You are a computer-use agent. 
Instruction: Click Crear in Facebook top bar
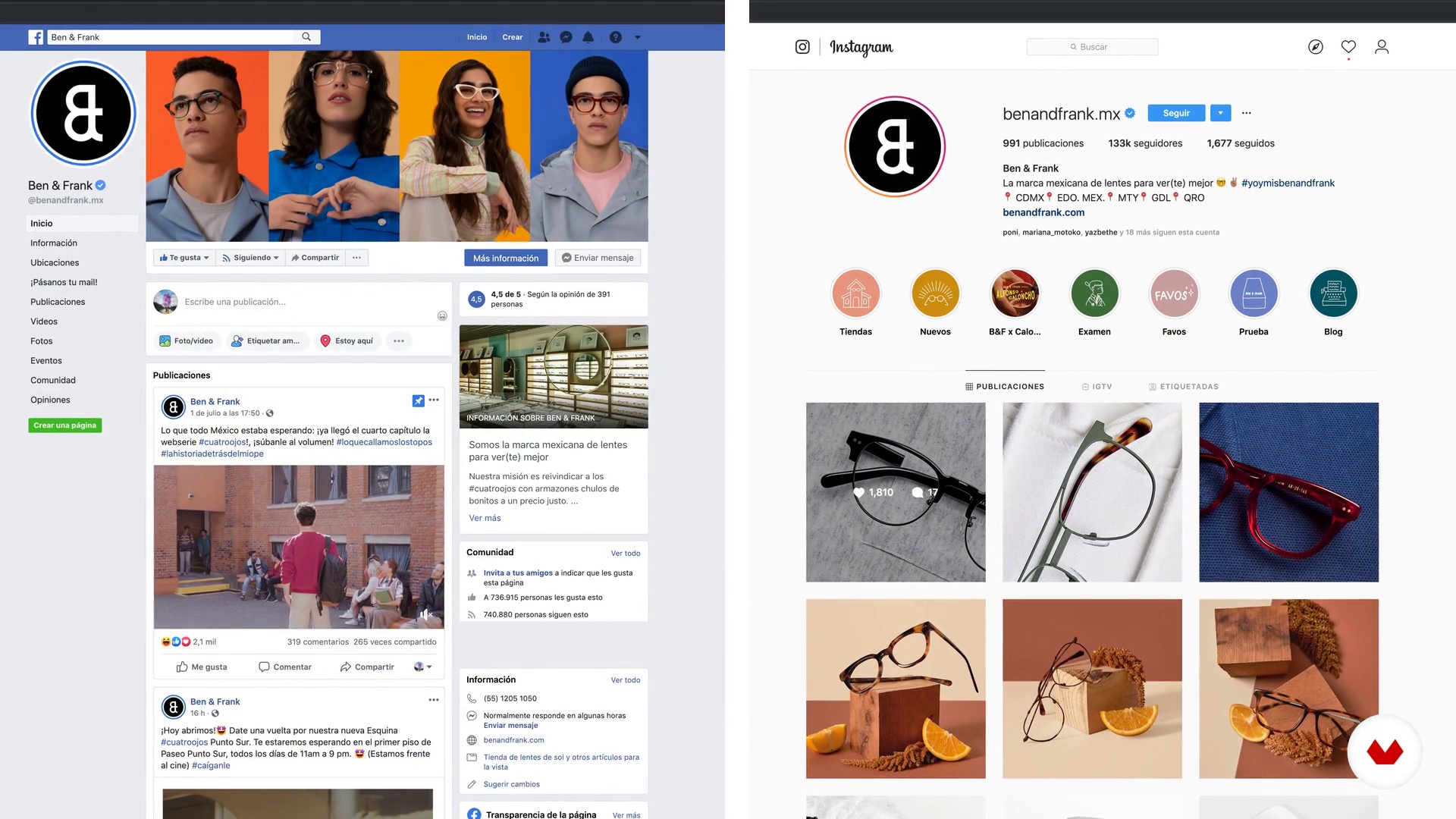click(513, 37)
